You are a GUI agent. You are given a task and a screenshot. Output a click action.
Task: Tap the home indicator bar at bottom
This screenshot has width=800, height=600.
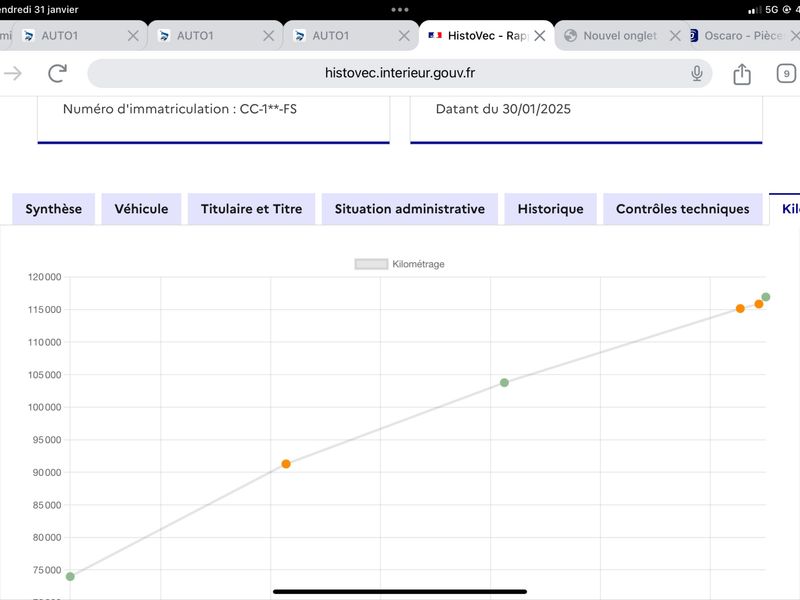[x=399, y=592]
